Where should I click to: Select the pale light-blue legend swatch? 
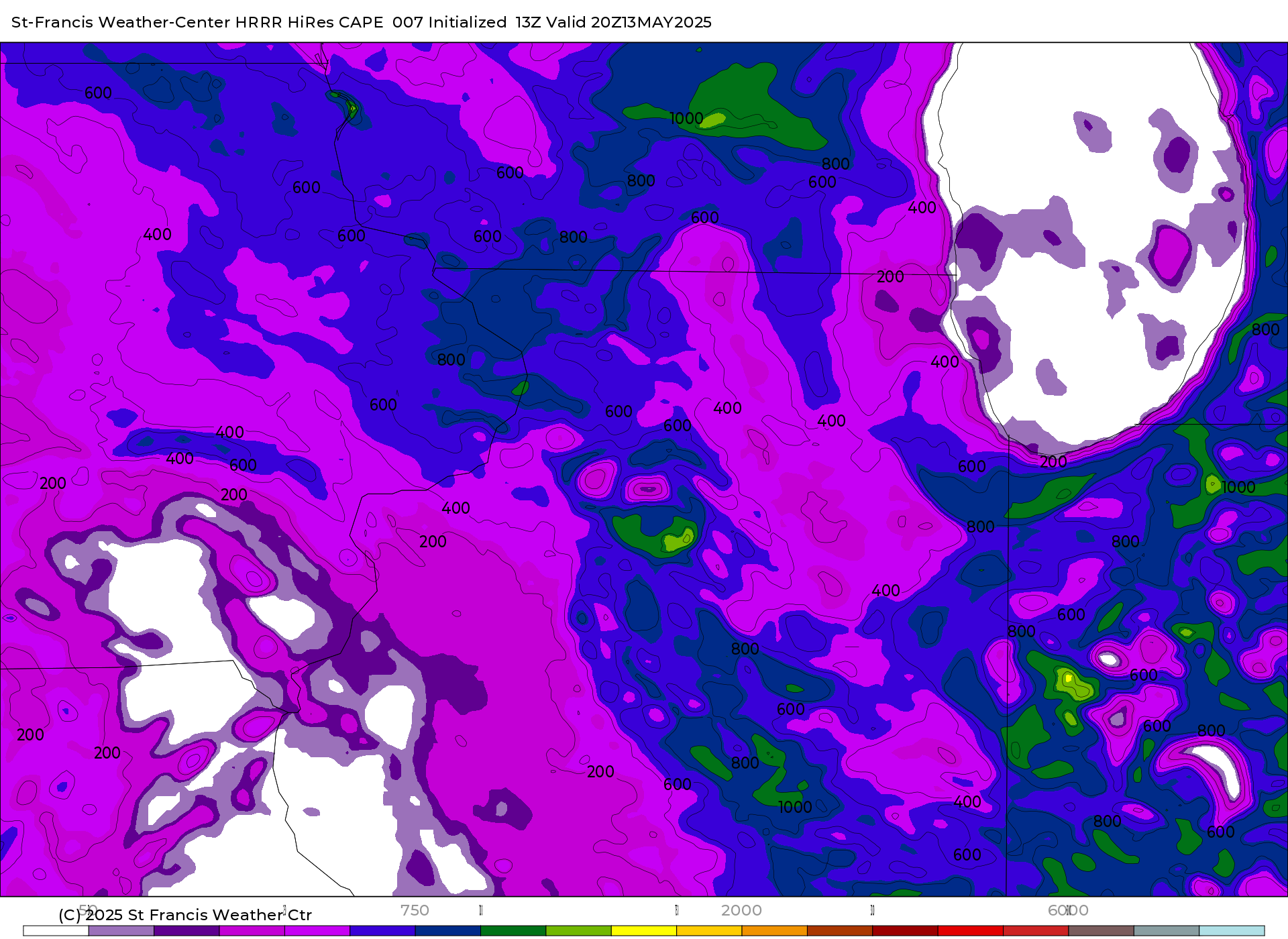[x=1232, y=931]
